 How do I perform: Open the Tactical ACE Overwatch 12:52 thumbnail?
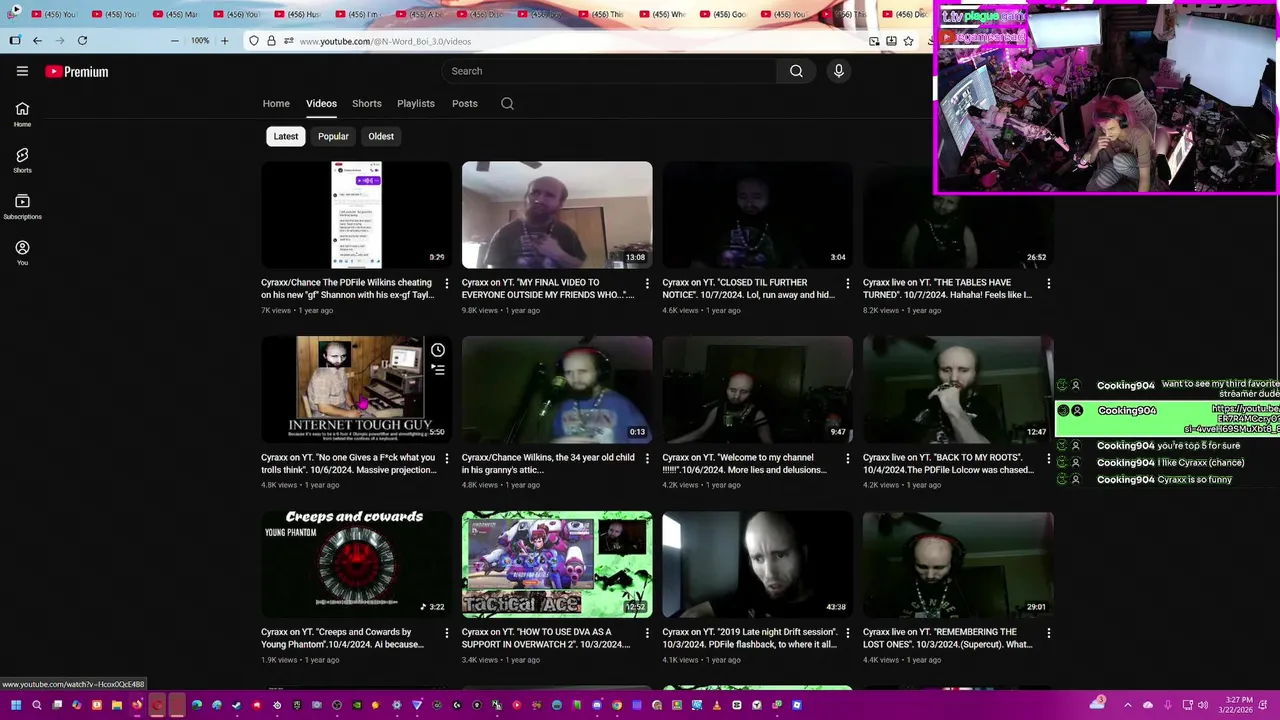click(557, 564)
